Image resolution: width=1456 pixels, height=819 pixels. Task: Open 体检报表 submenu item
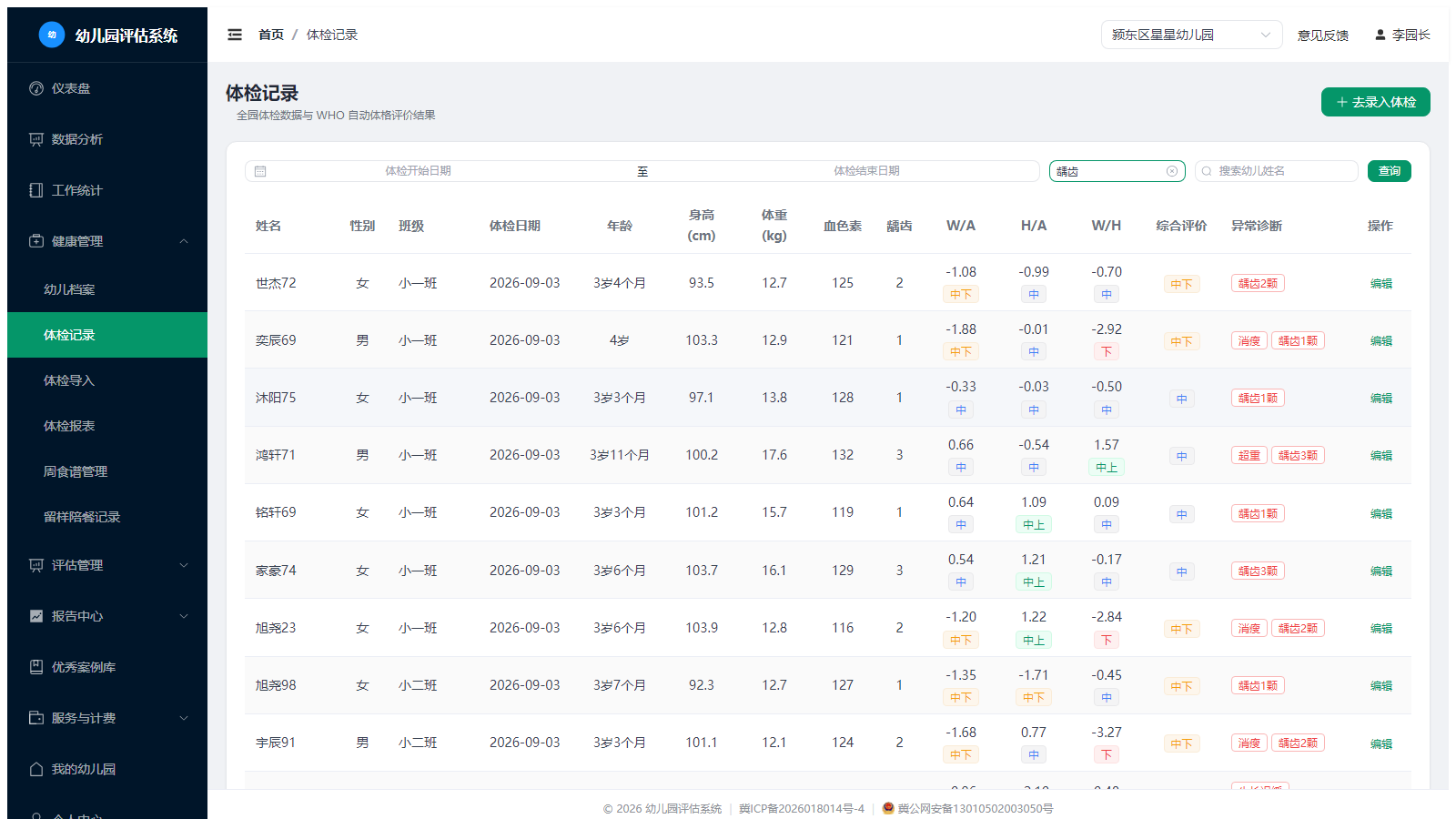(x=107, y=426)
